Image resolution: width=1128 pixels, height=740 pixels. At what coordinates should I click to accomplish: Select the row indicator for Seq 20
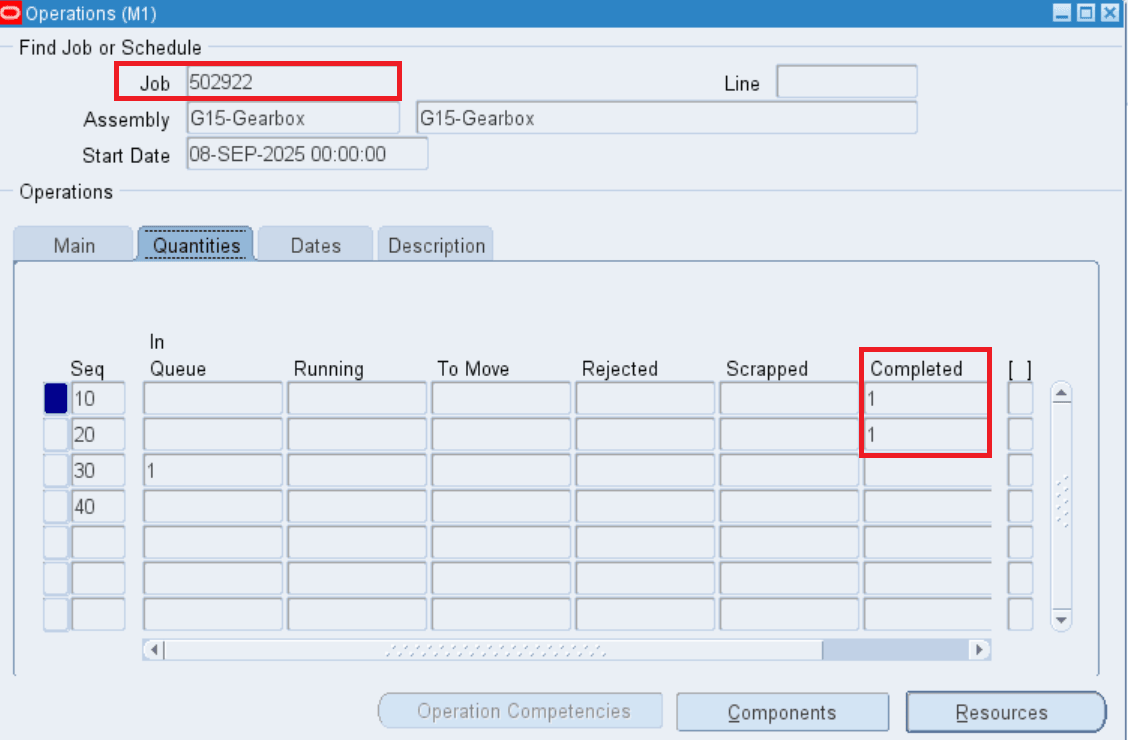click(55, 434)
